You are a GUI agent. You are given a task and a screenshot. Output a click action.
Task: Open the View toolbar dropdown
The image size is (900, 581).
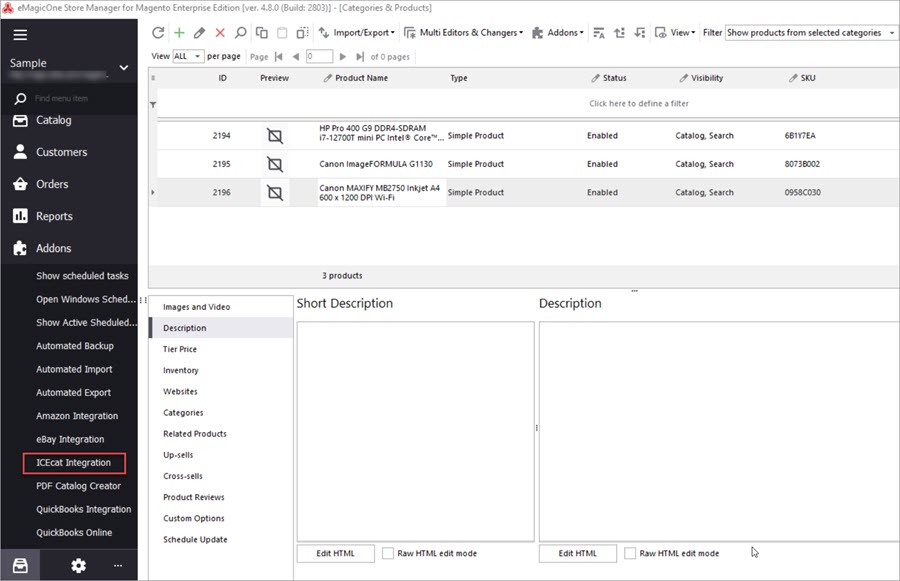(x=675, y=33)
